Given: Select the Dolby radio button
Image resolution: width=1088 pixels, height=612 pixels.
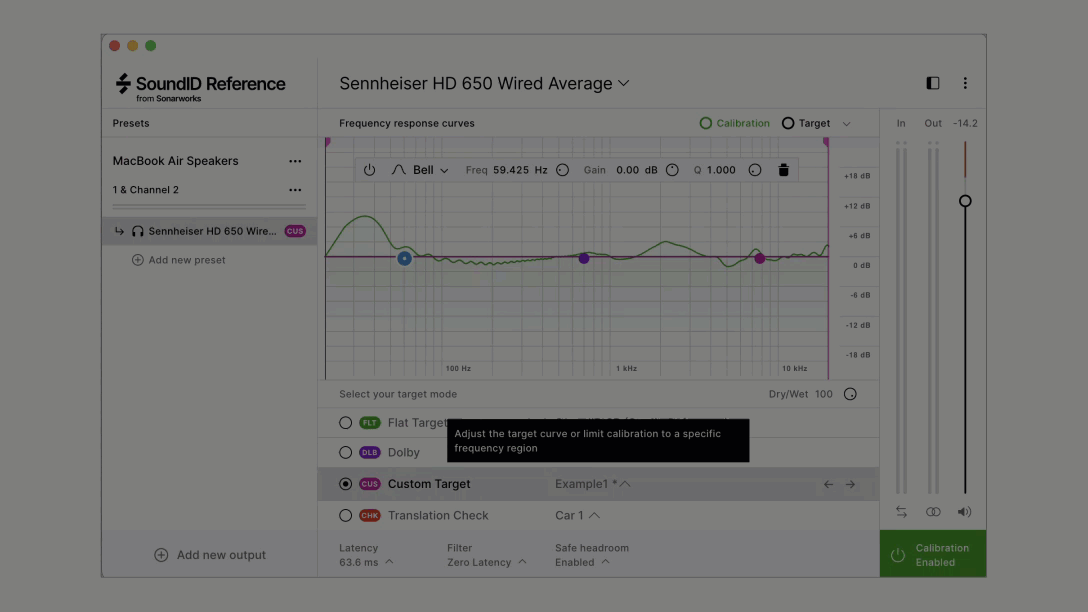Looking at the screenshot, I should click(x=346, y=452).
